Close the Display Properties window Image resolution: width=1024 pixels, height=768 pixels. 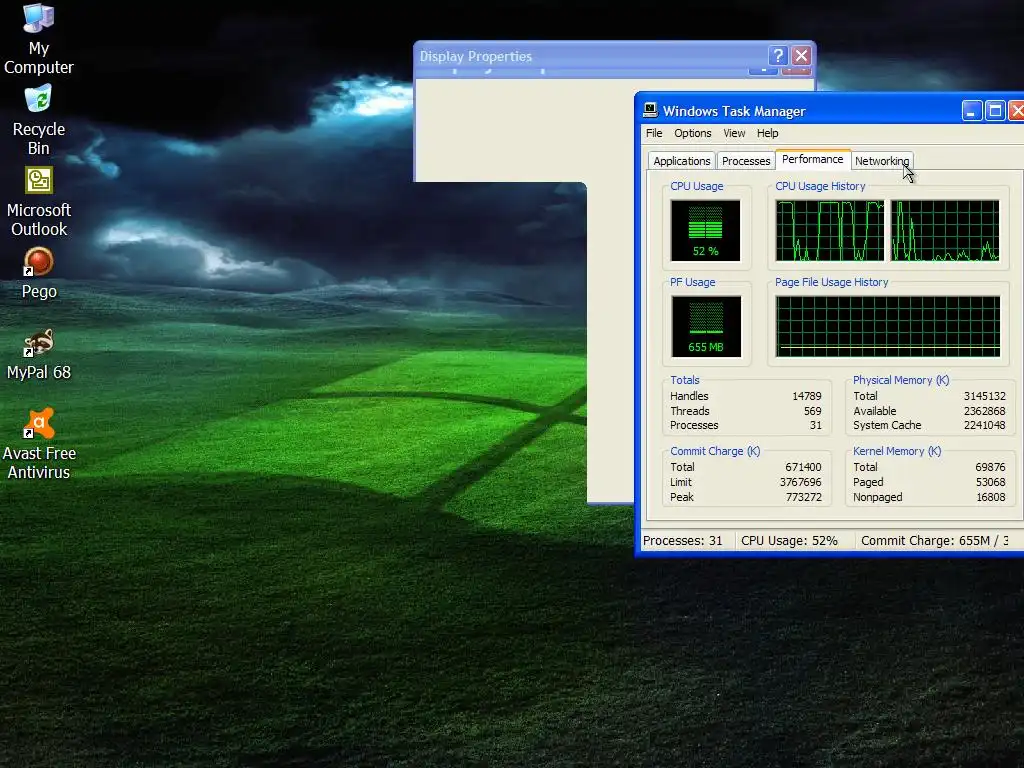coord(801,56)
